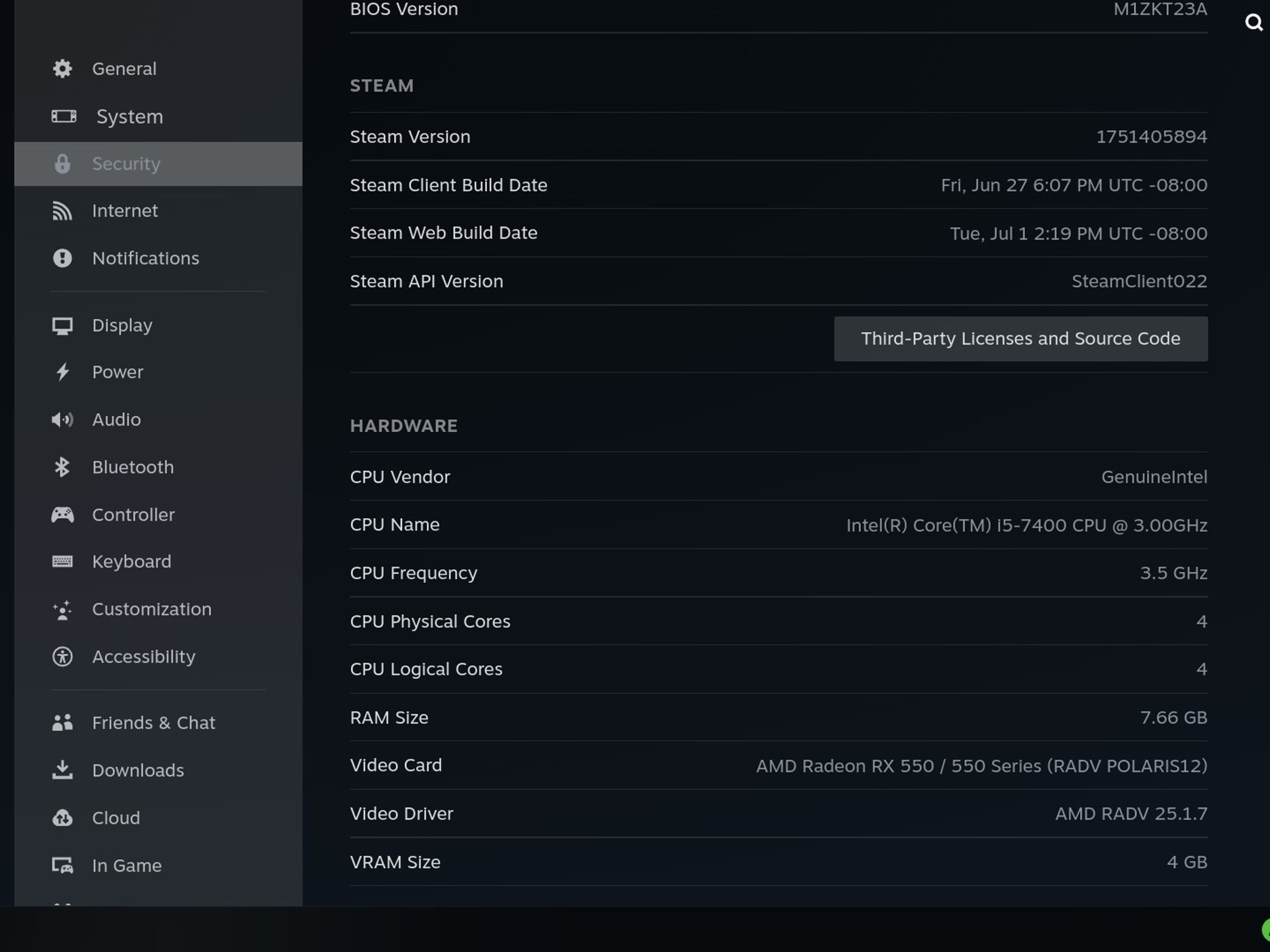
Task: Click the Internet signal icon
Action: point(62,211)
